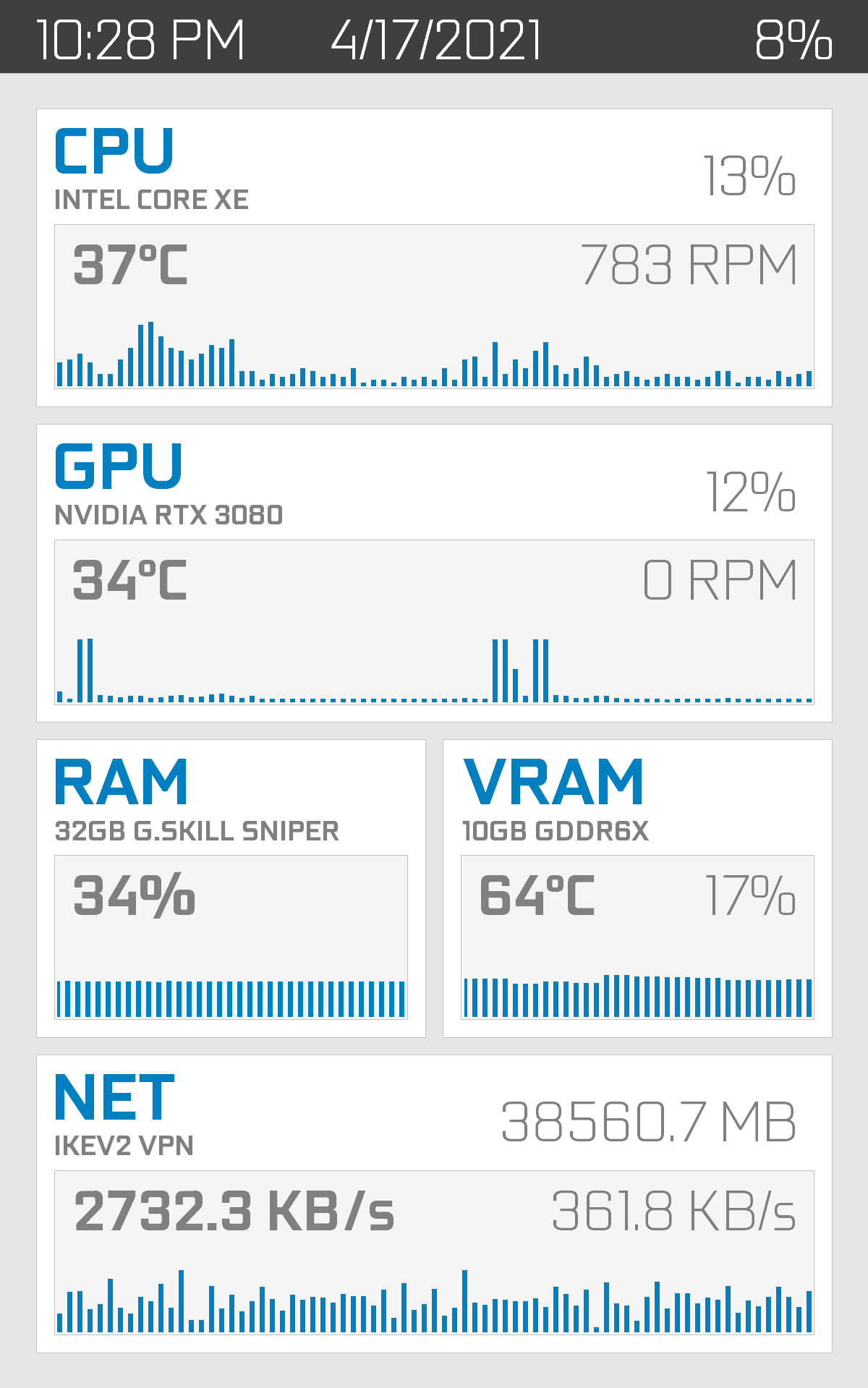
Task: Click the NVIDIA RTX 3080 label
Action: click(169, 515)
